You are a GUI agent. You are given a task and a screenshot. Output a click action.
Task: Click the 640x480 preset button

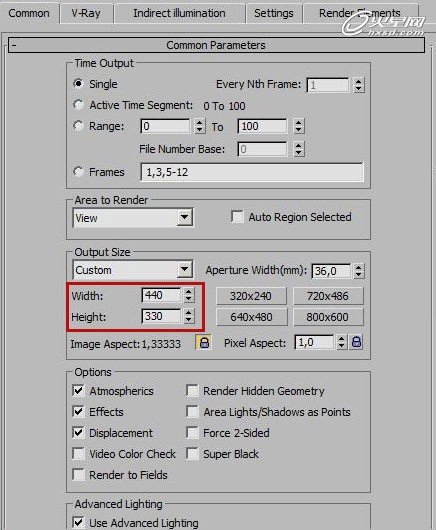pos(251,317)
